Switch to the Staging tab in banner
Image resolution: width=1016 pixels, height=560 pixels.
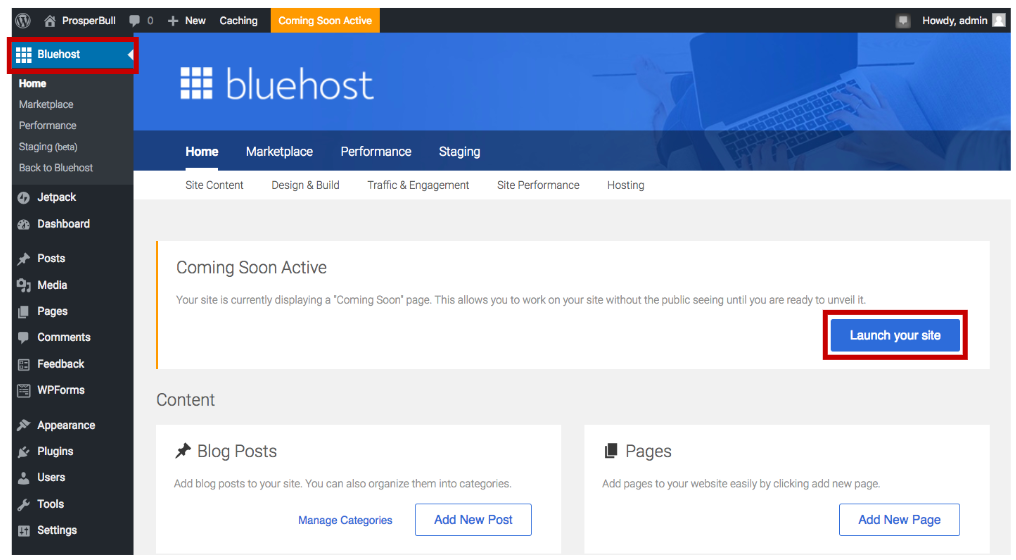459,151
